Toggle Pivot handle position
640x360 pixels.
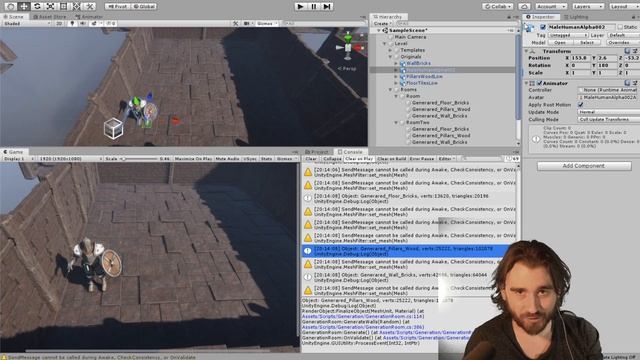pyautogui.click(x=117, y=6)
